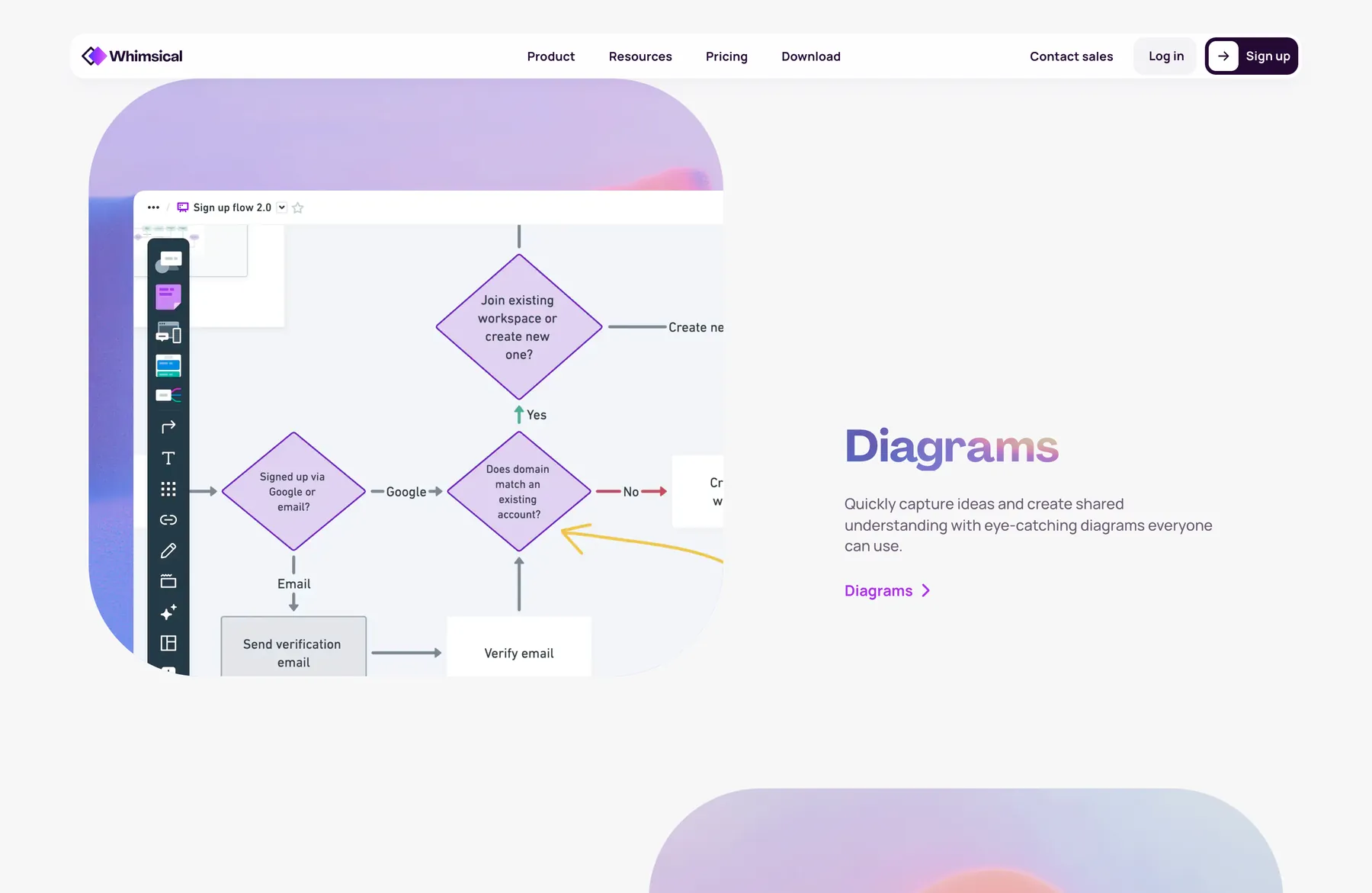The height and width of the screenshot is (893, 1372).
Task: Select the wireframe devices tool
Action: pyautogui.click(x=168, y=332)
